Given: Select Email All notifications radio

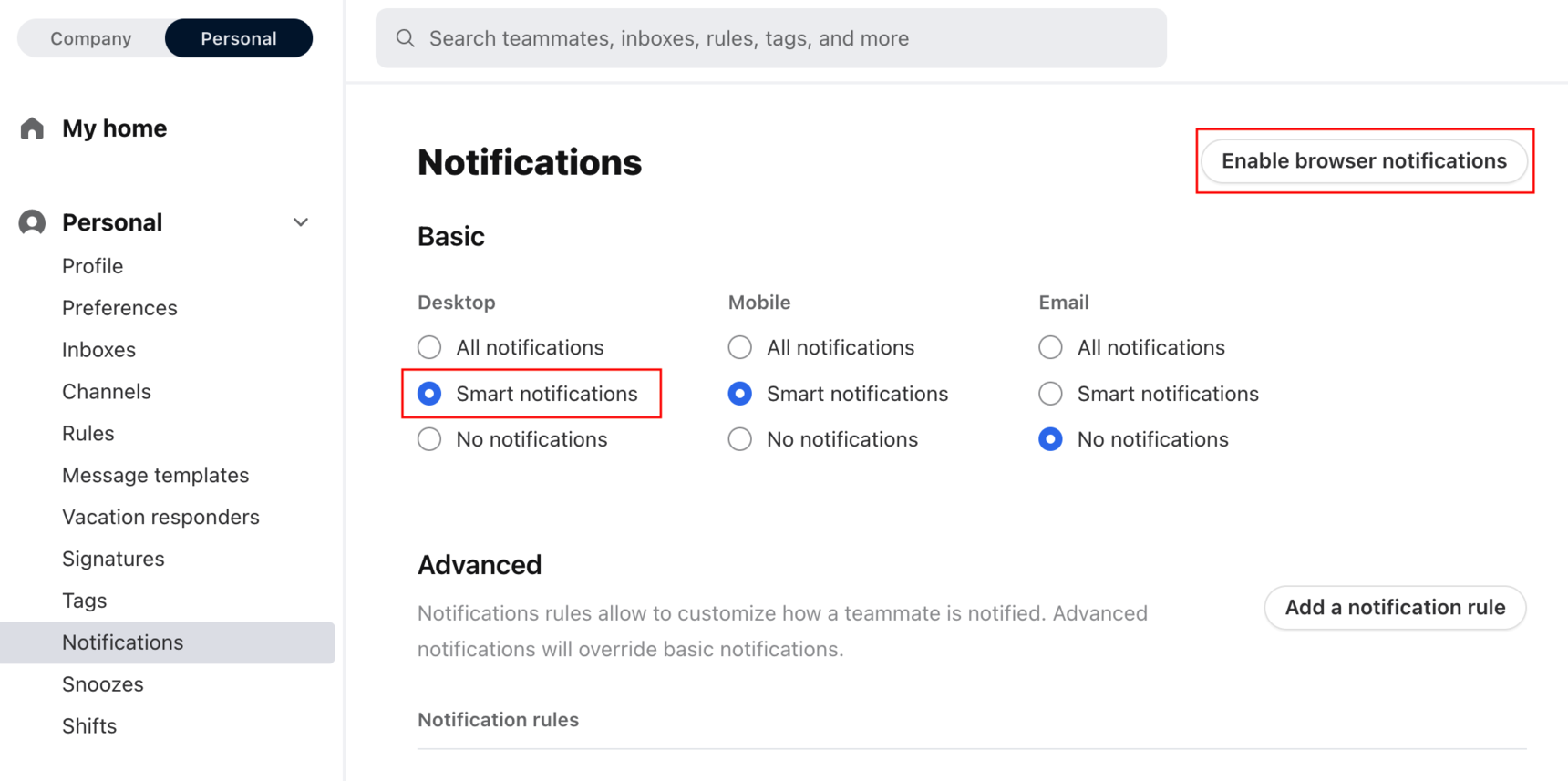Looking at the screenshot, I should [1050, 347].
